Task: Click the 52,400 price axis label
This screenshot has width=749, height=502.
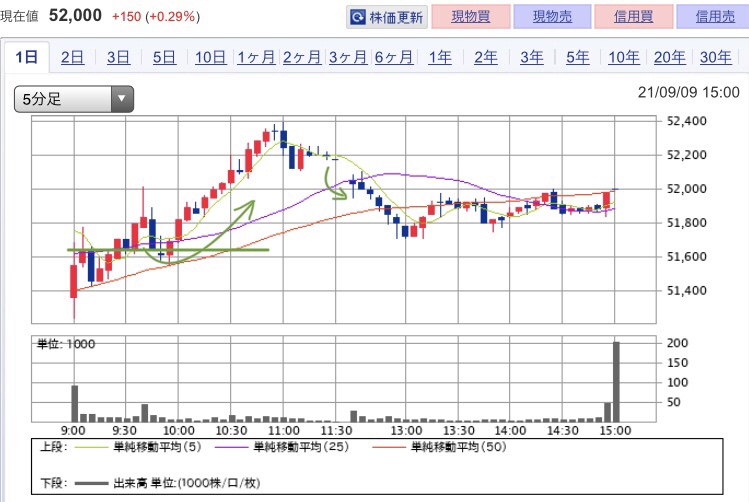Action: pyautogui.click(x=686, y=121)
